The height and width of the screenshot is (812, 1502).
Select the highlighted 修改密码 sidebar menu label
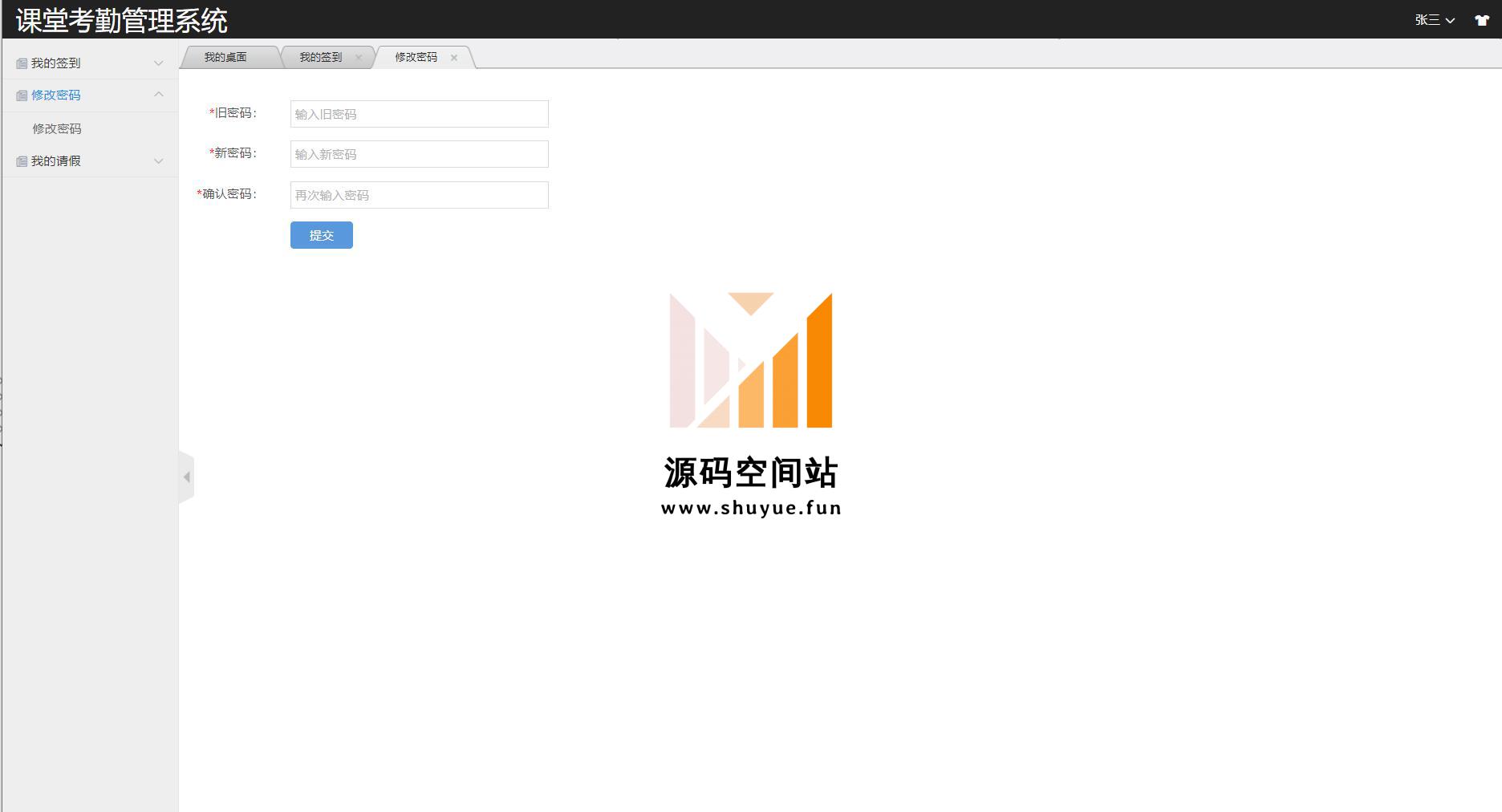coord(55,95)
